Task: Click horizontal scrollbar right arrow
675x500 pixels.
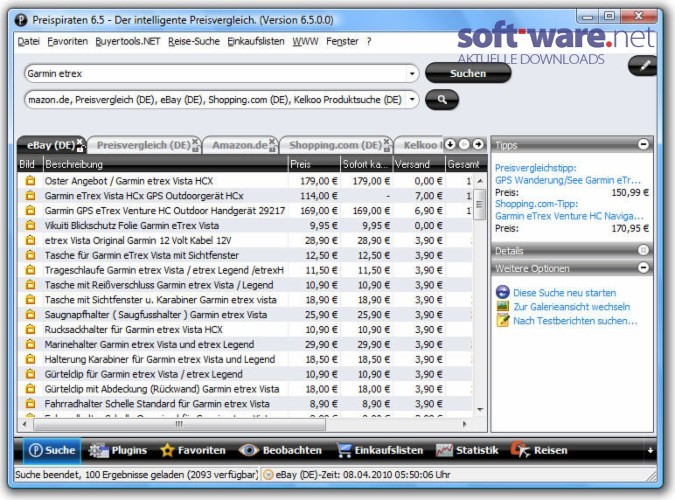Action: (464, 424)
